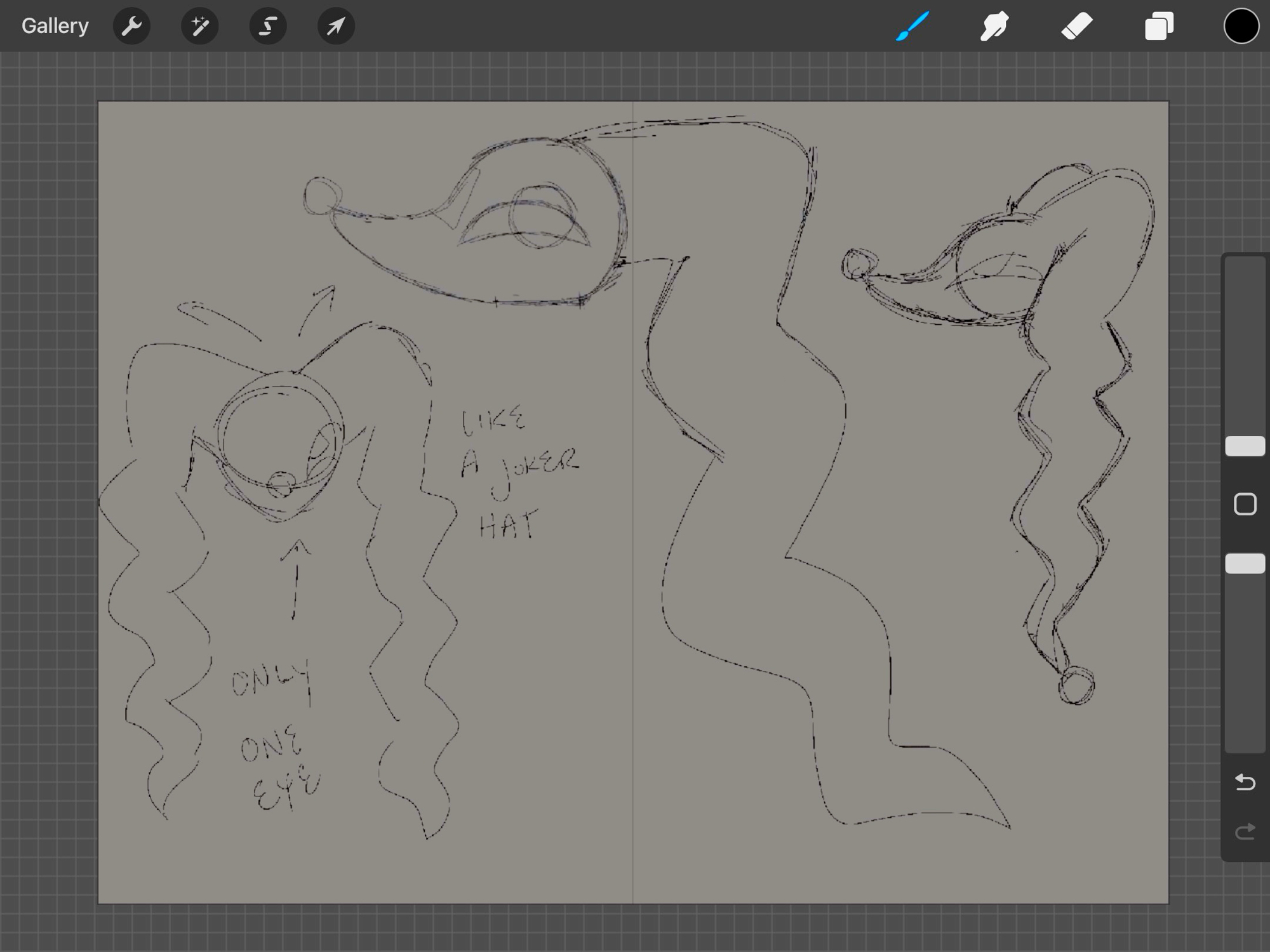The height and width of the screenshot is (952, 1270).
Task: Open the Actions wrench menu
Action: [131, 26]
